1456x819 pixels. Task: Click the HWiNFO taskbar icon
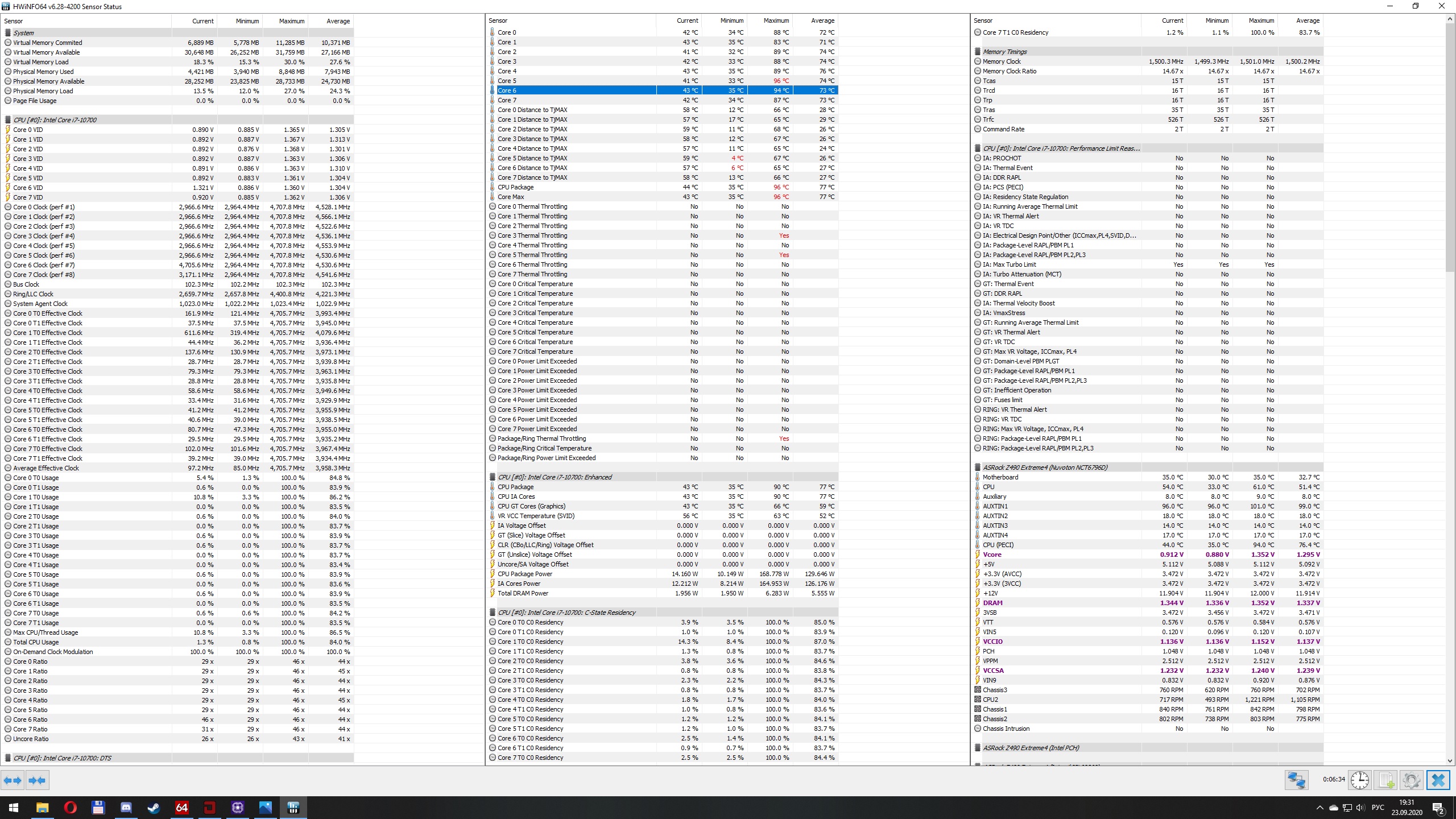(293, 807)
